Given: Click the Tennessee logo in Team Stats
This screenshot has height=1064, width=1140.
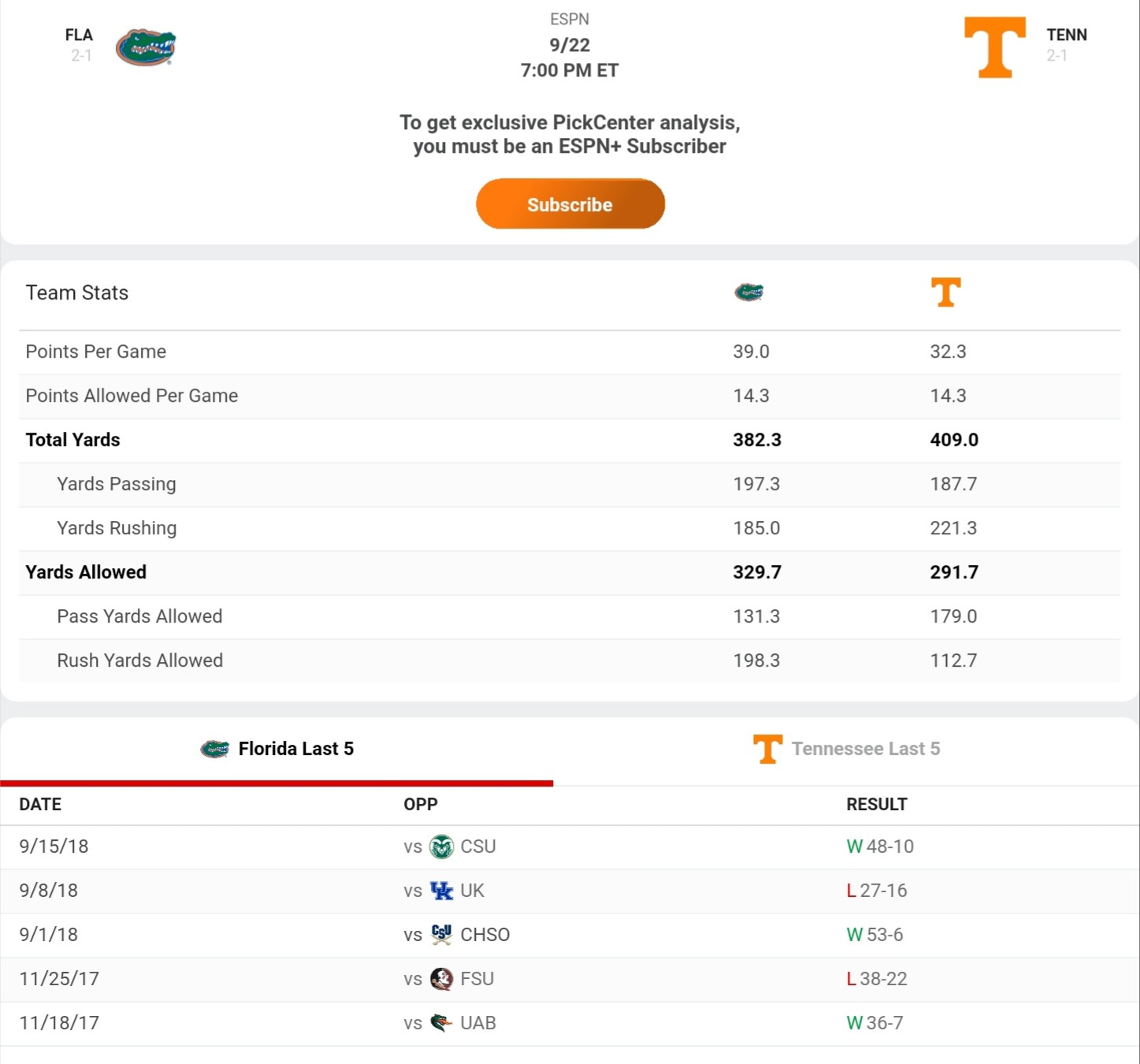Looking at the screenshot, I should click(x=945, y=292).
